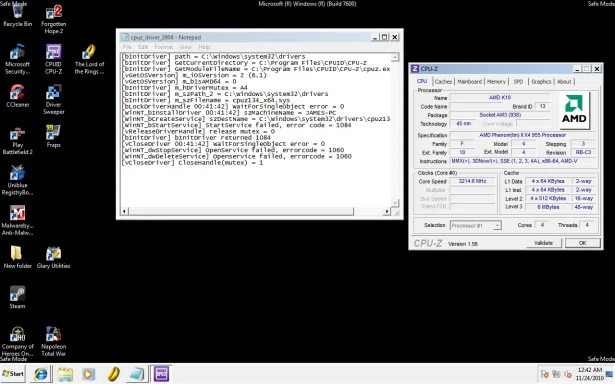Click Notepad vertical scrollbar up arrow
This screenshot has width=615, height=384.
point(395,57)
